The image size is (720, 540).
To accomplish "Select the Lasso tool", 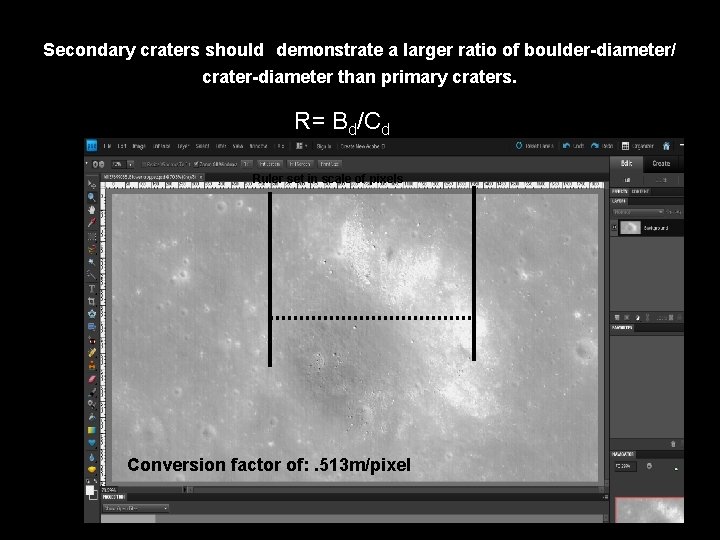I will tap(91, 249).
